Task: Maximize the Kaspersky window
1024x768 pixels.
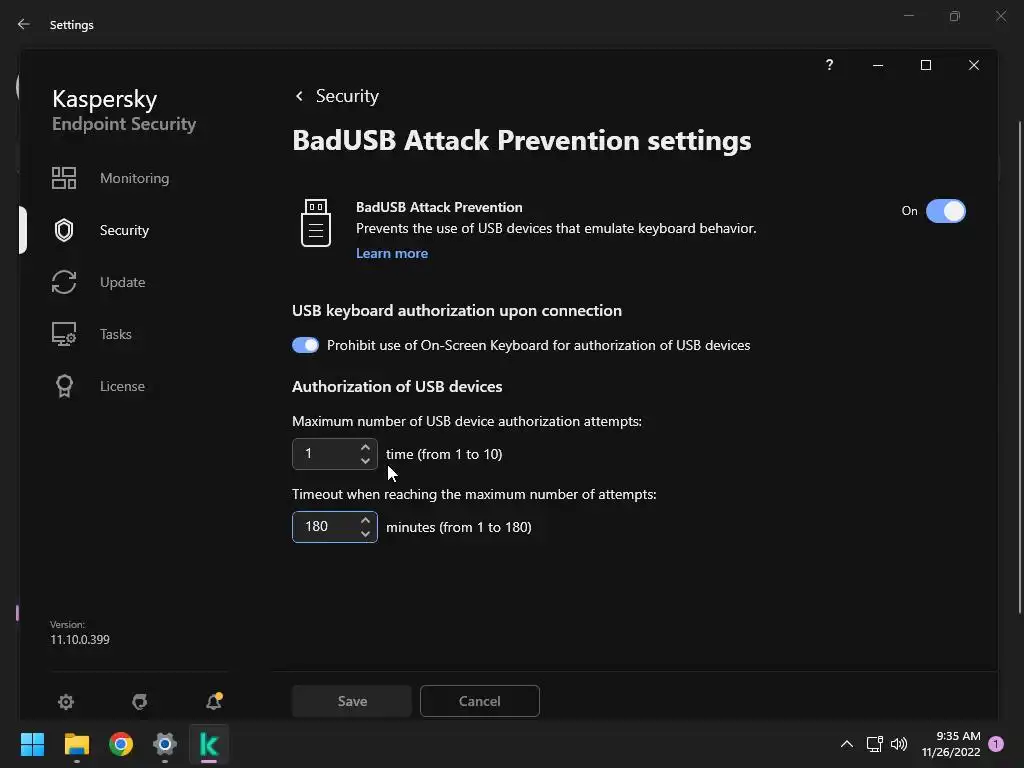Action: [x=925, y=65]
